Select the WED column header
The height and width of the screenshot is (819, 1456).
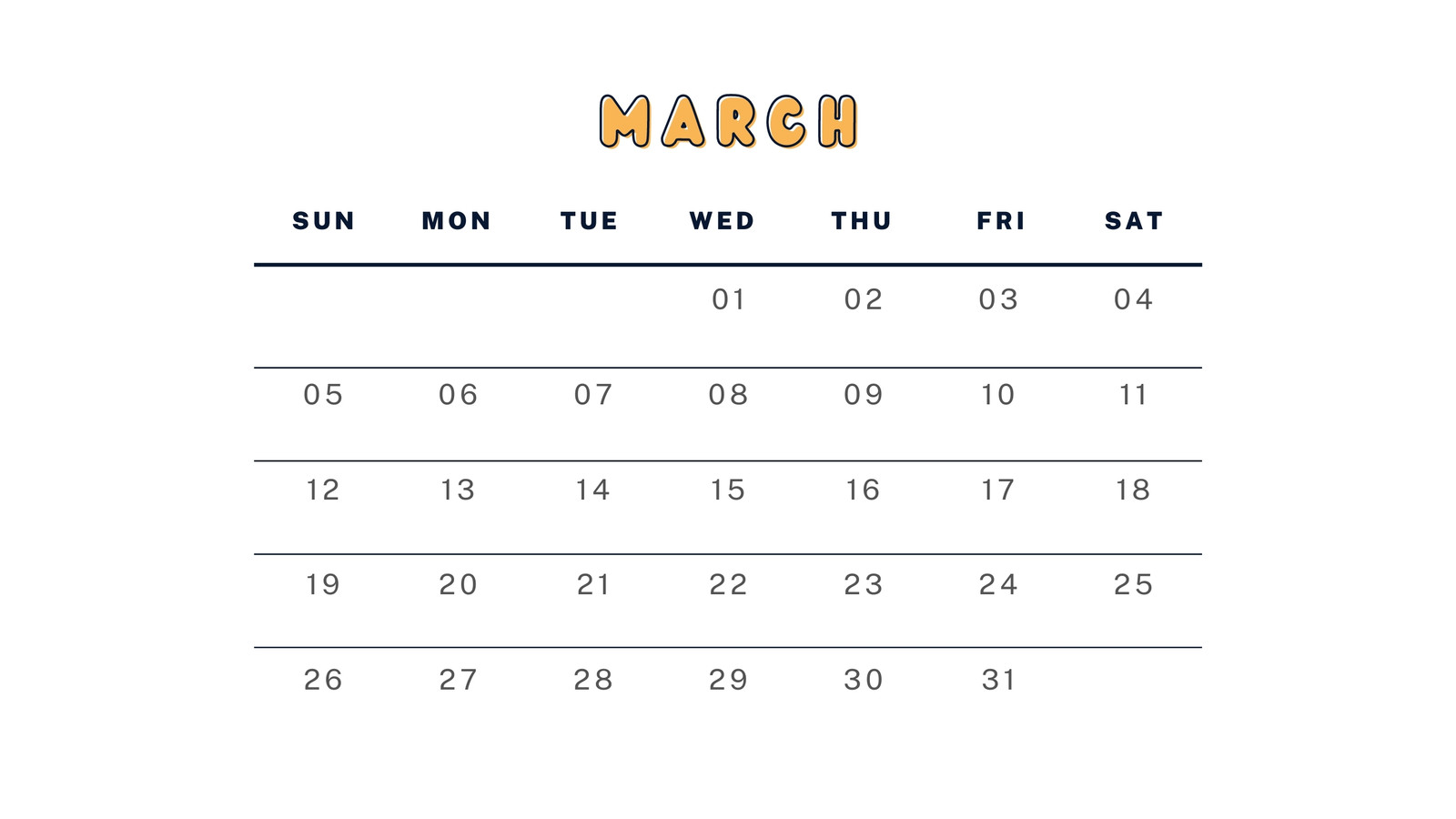click(723, 221)
